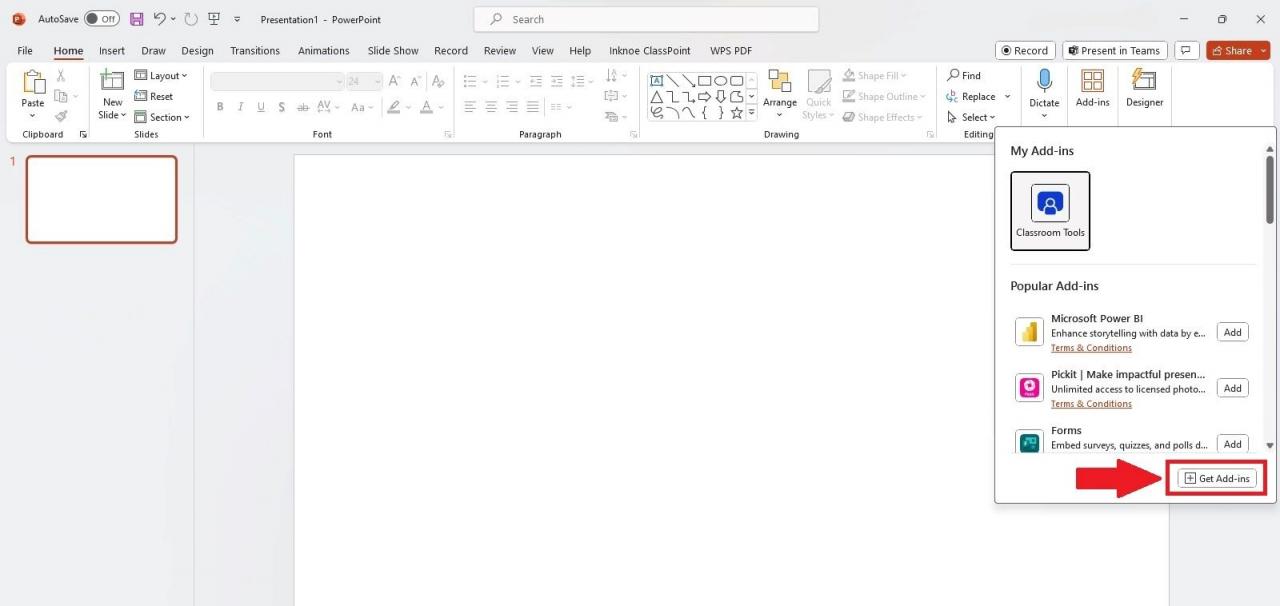This screenshot has width=1280, height=606.
Task: Open Terms & Conditions for Microsoft Power BI
Action: click(x=1091, y=347)
